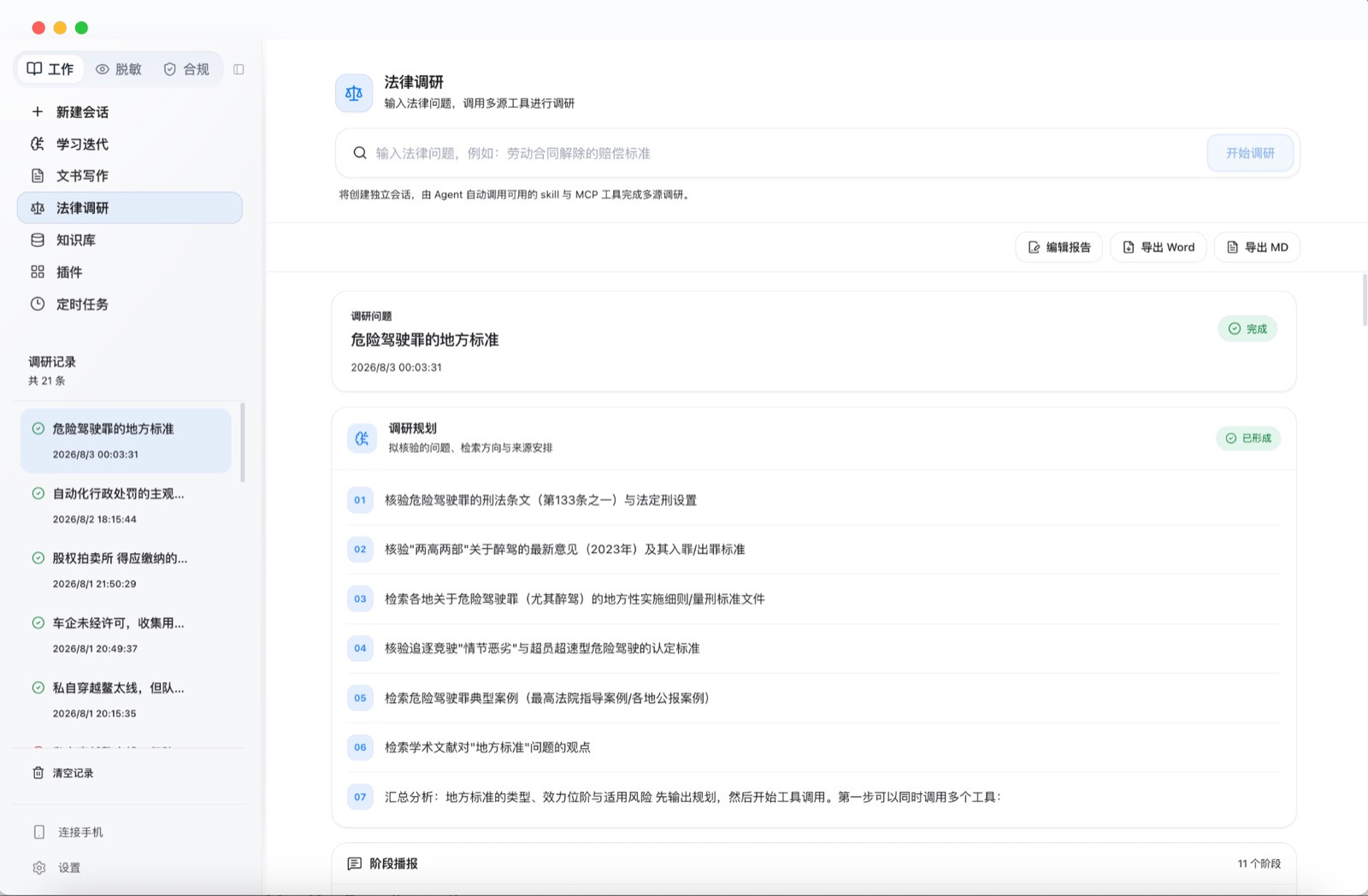Click the 阶段播报 section icon
Image resolution: width=1368 pixels, height=896 pixels.
point(354,864)
